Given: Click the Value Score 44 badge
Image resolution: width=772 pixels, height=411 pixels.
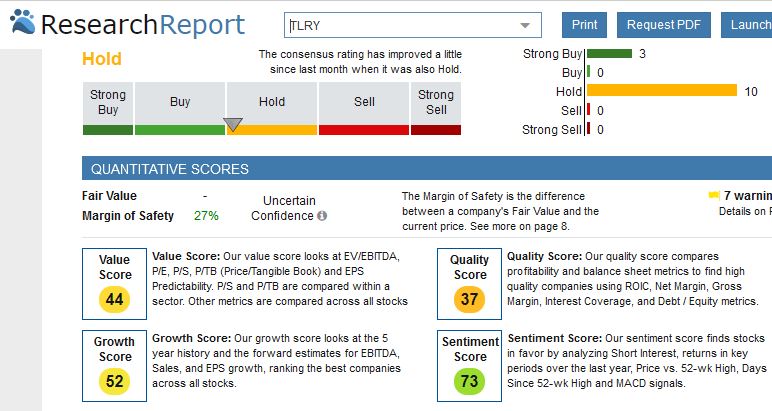Looking at the screenshot, I should tap(115, 298).
